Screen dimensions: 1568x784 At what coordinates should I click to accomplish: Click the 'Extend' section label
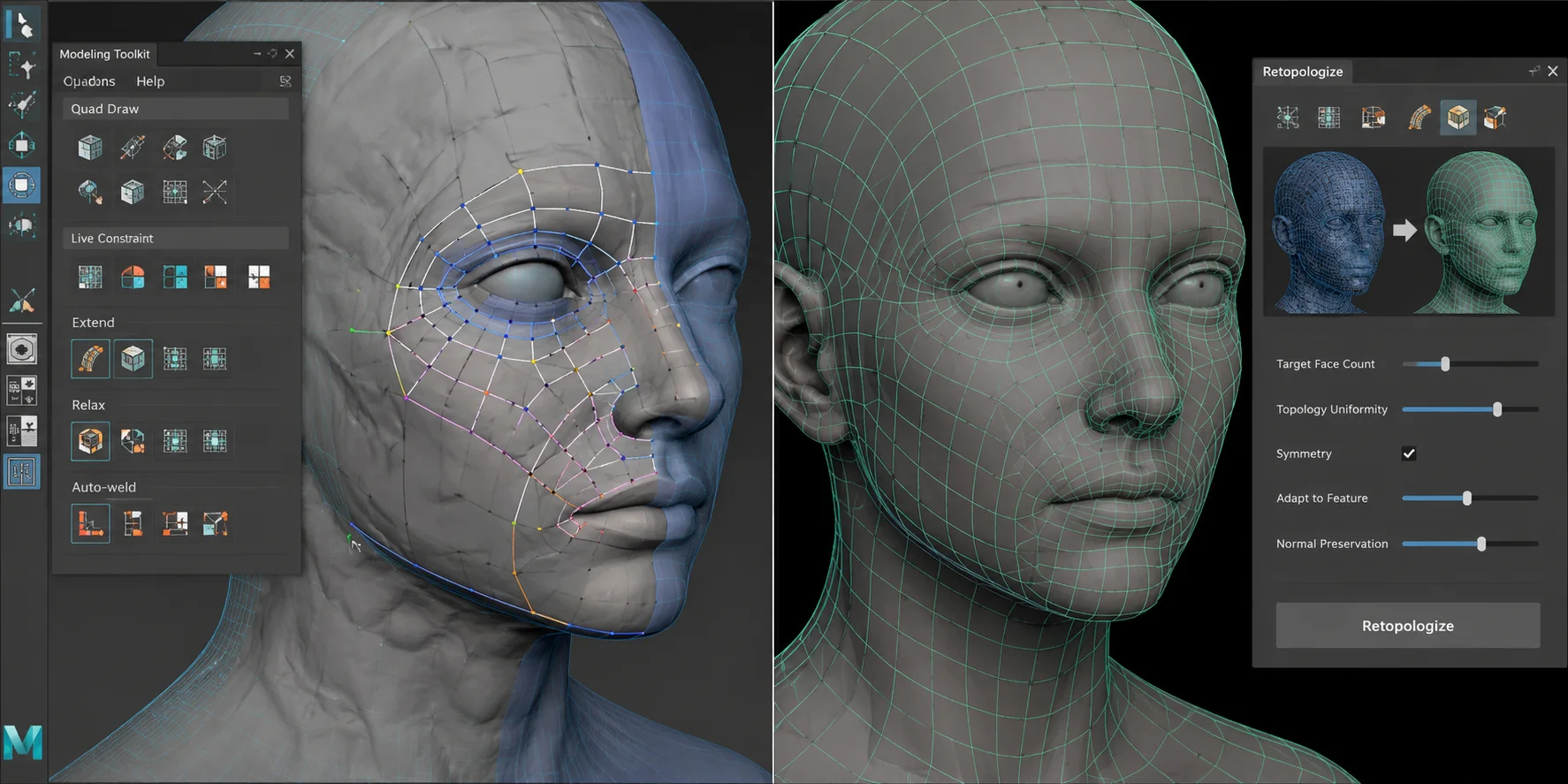click(x=93, y=323)
